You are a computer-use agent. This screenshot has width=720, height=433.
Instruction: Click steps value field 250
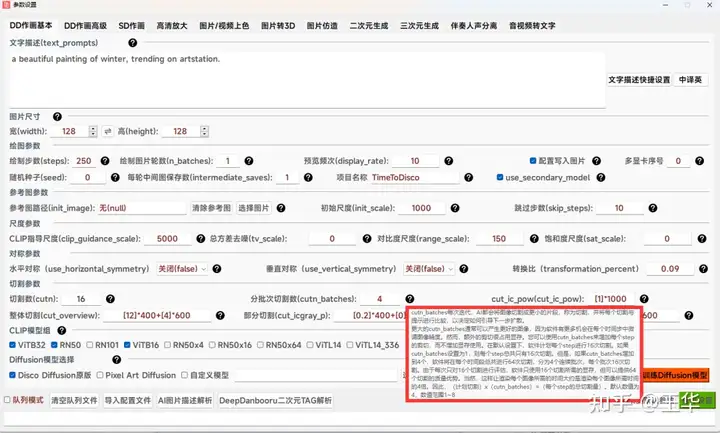84,161
